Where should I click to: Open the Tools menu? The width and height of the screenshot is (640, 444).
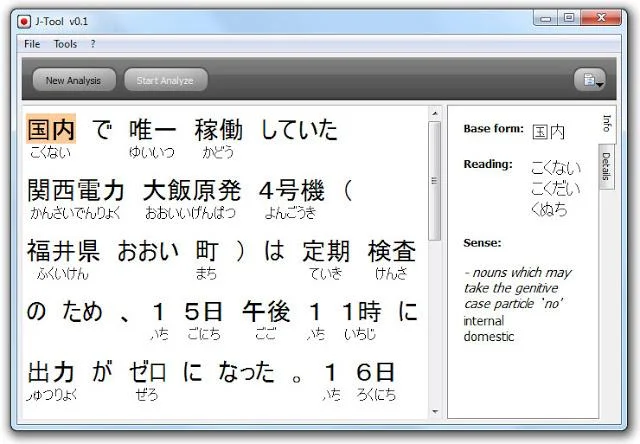click(x=65, y=44)
